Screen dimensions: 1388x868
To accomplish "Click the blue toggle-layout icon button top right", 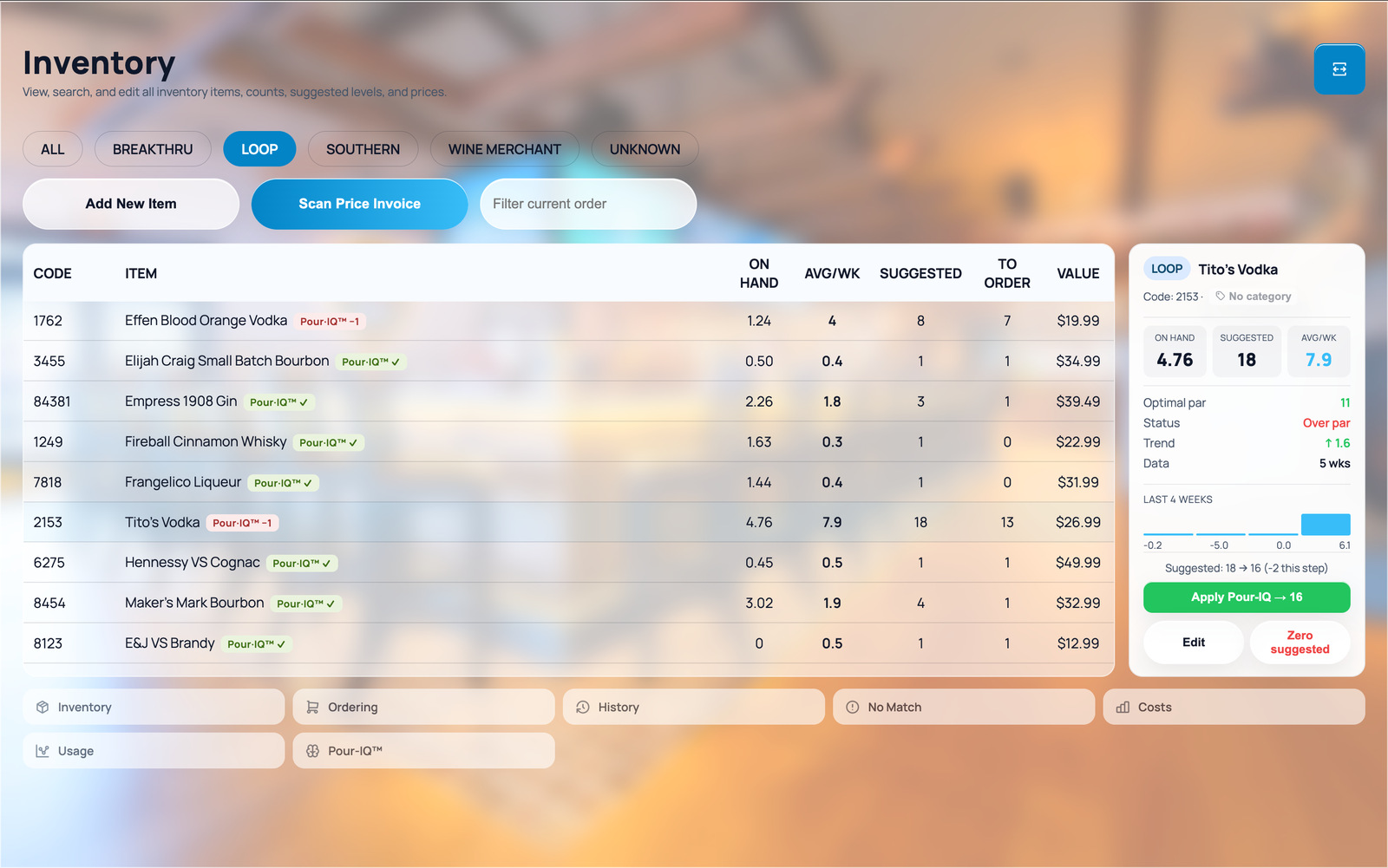I will coord(1339,69).
